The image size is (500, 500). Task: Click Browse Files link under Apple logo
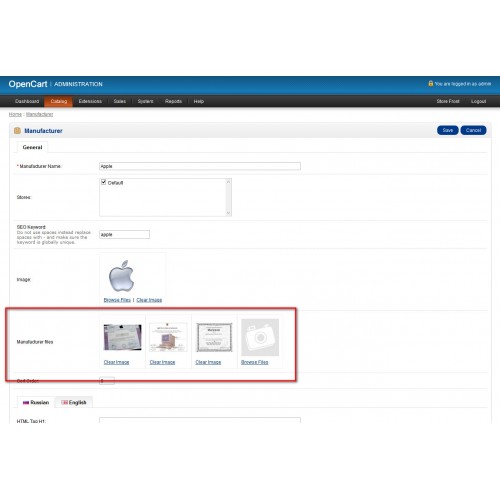coord(117,300)
